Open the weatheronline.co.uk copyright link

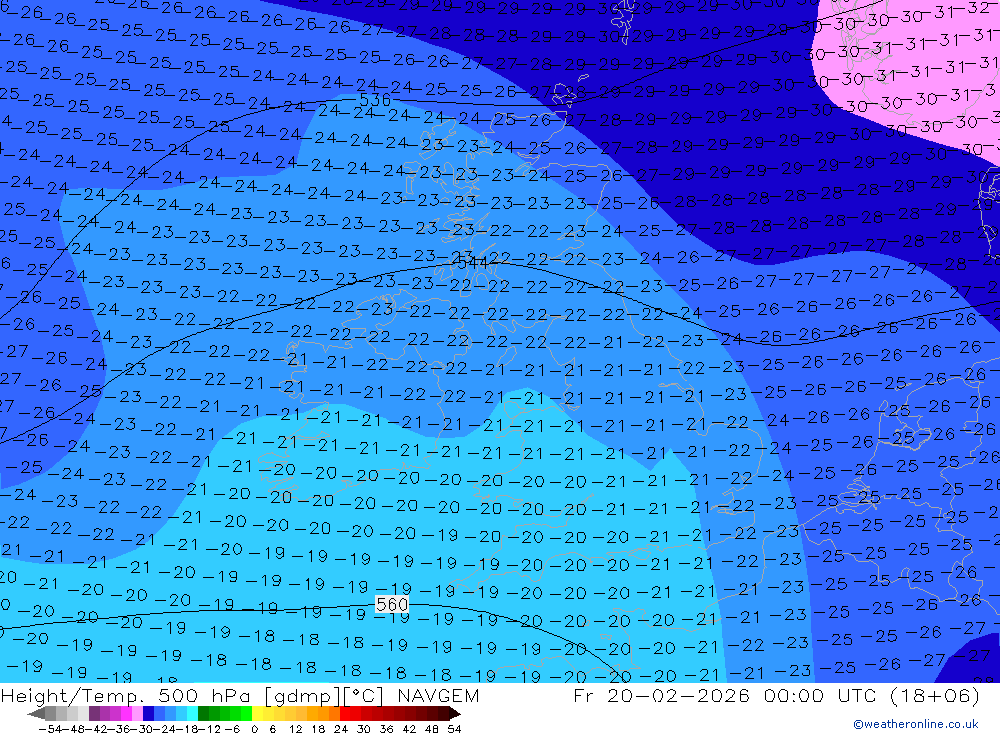[x=915, y=724]
